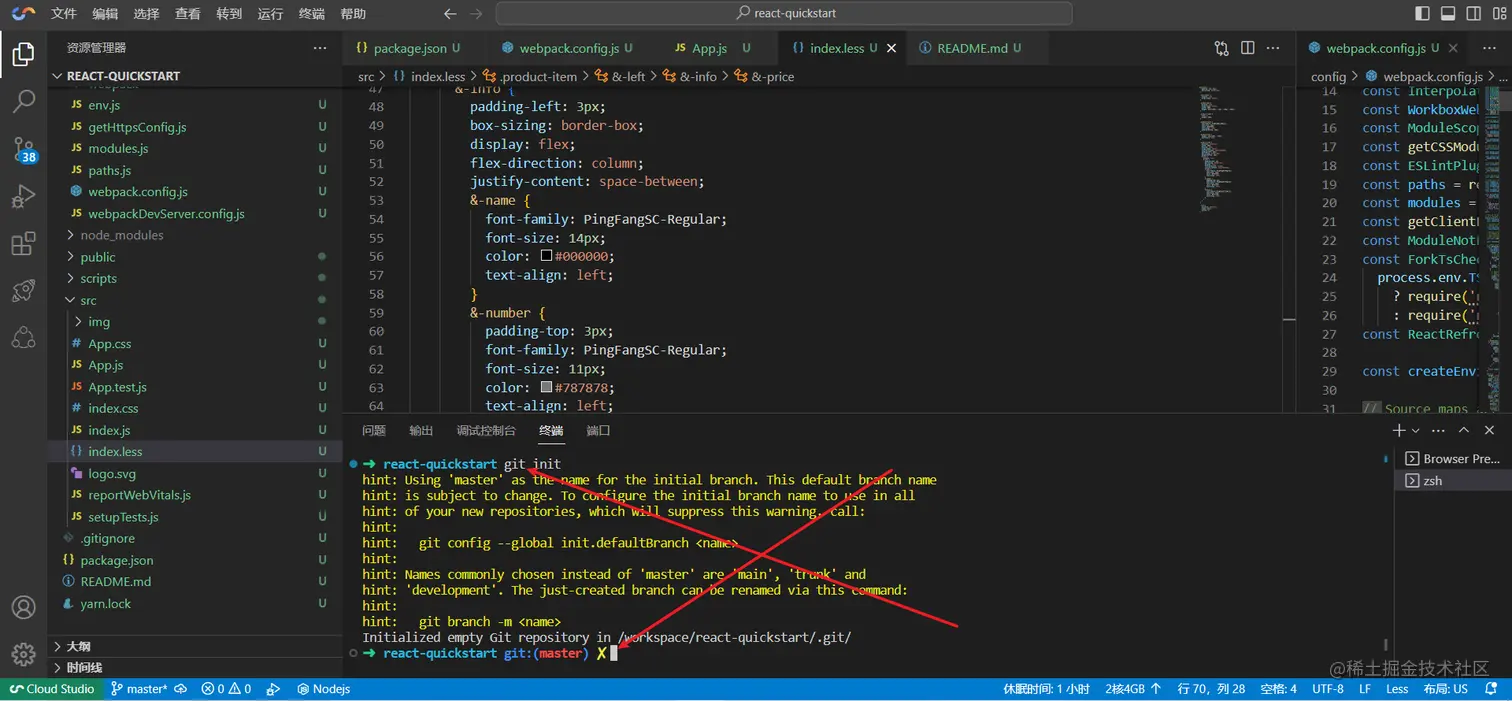Open the 帮助 menu
Viewport: 1512px width, 701px height.
coord(353,14)
